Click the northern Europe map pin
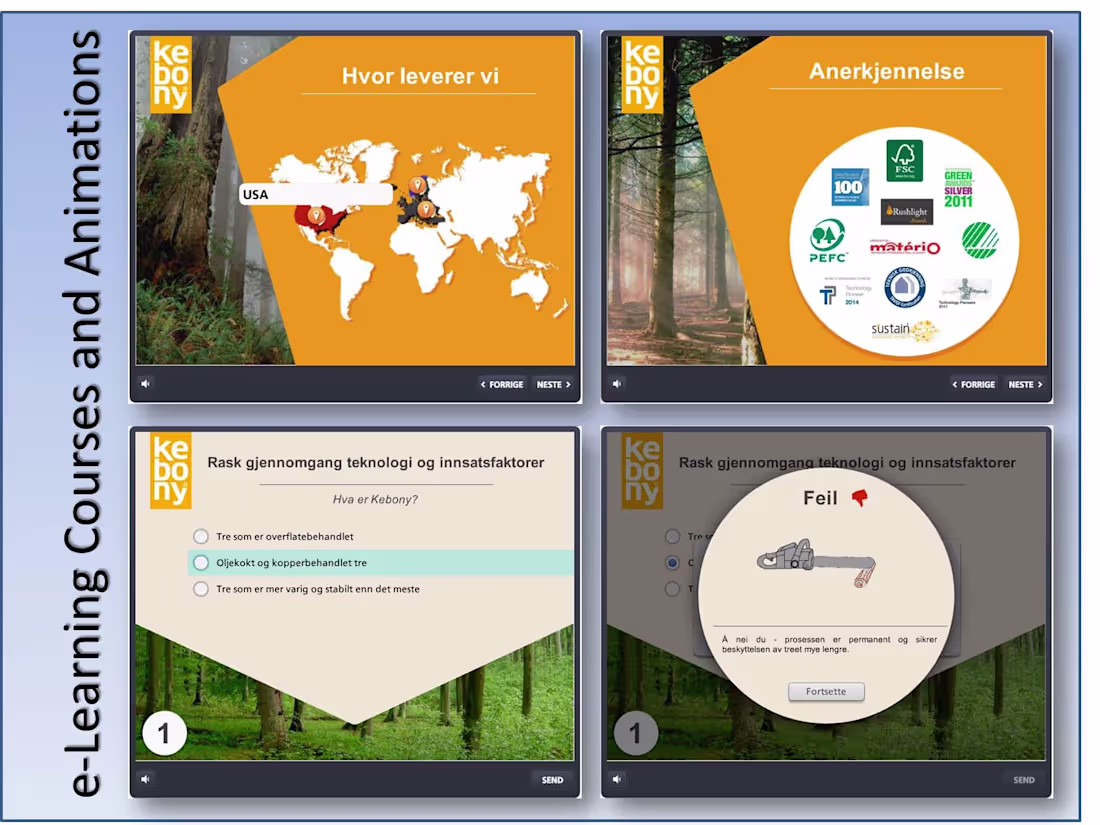 coord(417,185)
